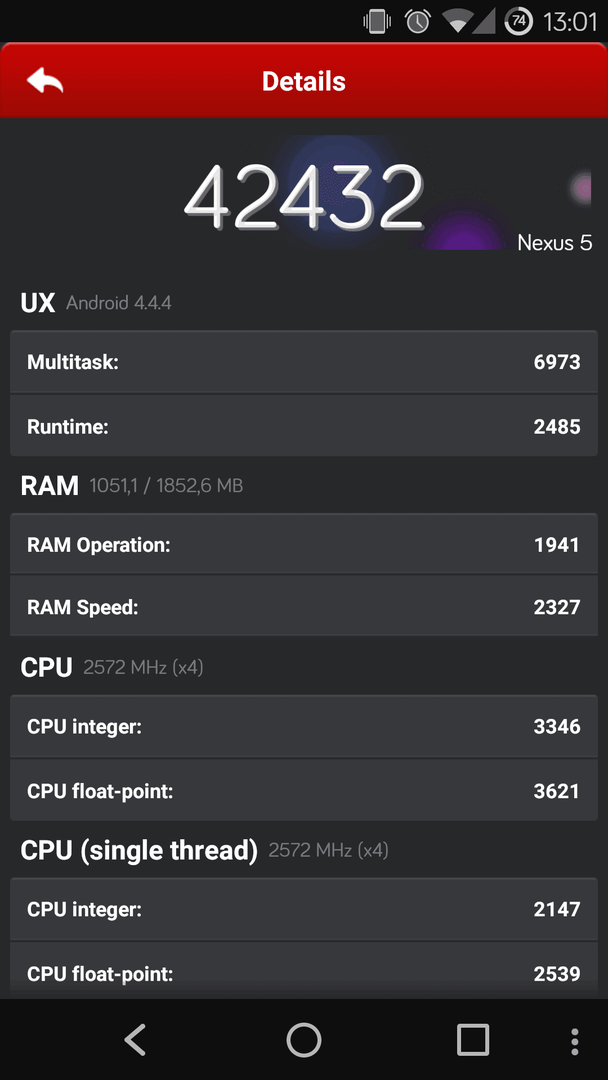Tap the Details title text
608x1080 pixels.
(304, 81)
